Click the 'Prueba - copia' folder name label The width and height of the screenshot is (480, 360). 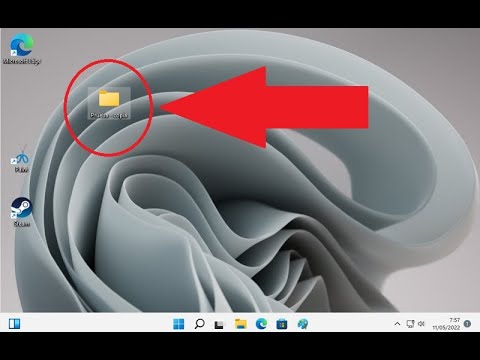click(109, 115)
